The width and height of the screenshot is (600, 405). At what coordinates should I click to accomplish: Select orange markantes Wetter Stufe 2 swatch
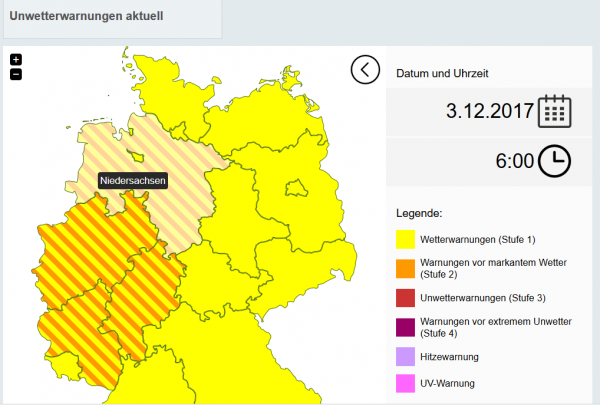coord(405,268)
